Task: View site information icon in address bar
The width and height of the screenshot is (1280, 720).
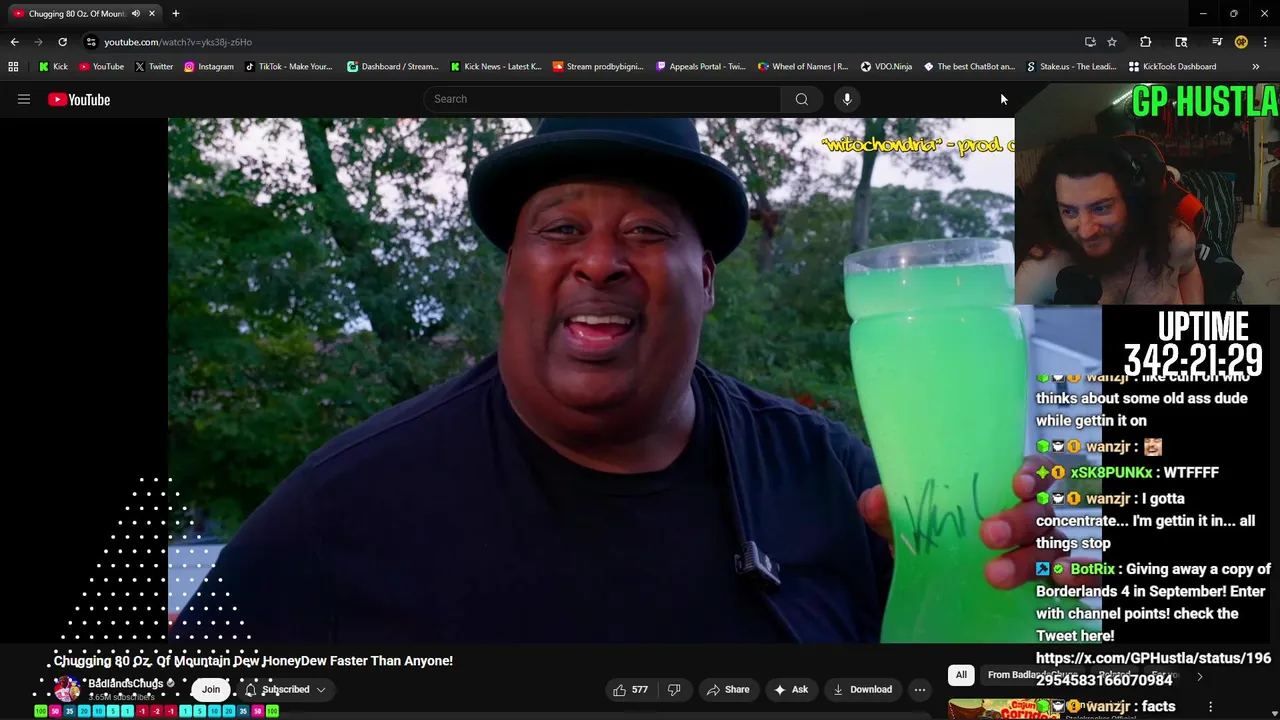Action: (91, 42)
